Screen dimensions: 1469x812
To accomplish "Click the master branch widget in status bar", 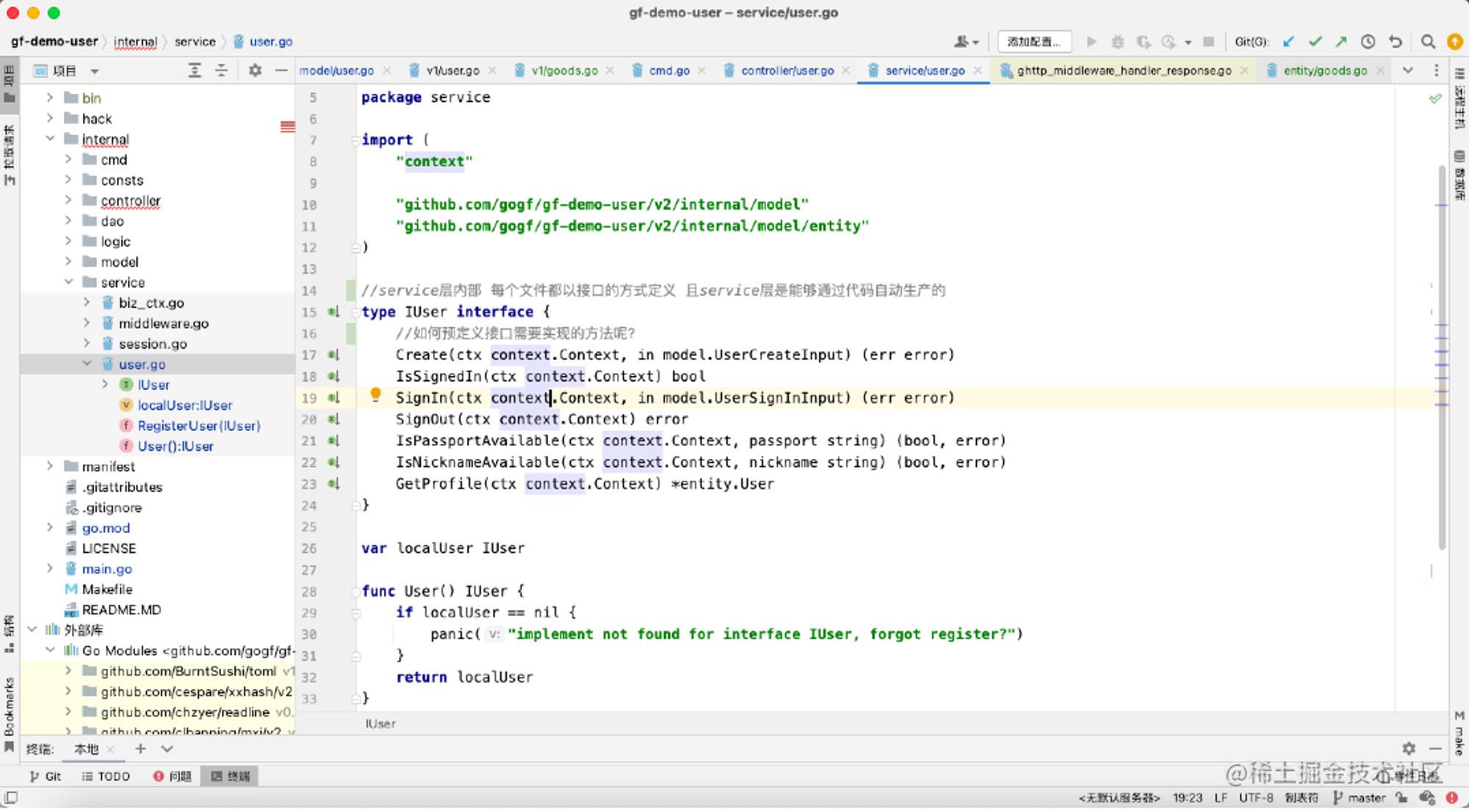I will pos(1359,797).
